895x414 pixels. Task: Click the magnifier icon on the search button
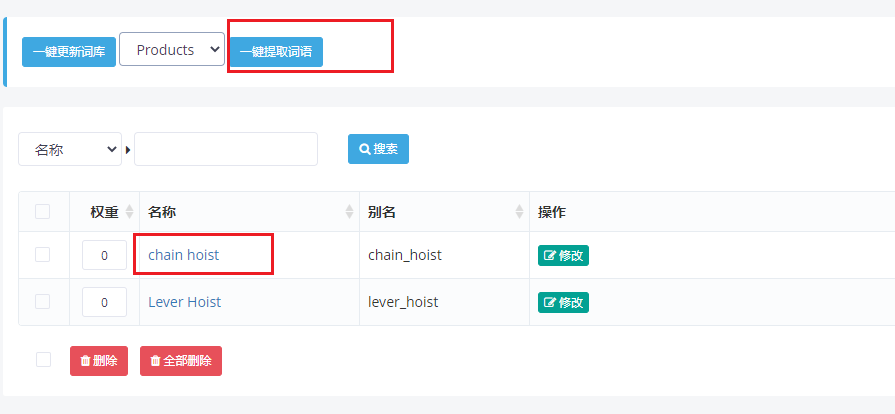pyautogui.click(x=365, y=149)
